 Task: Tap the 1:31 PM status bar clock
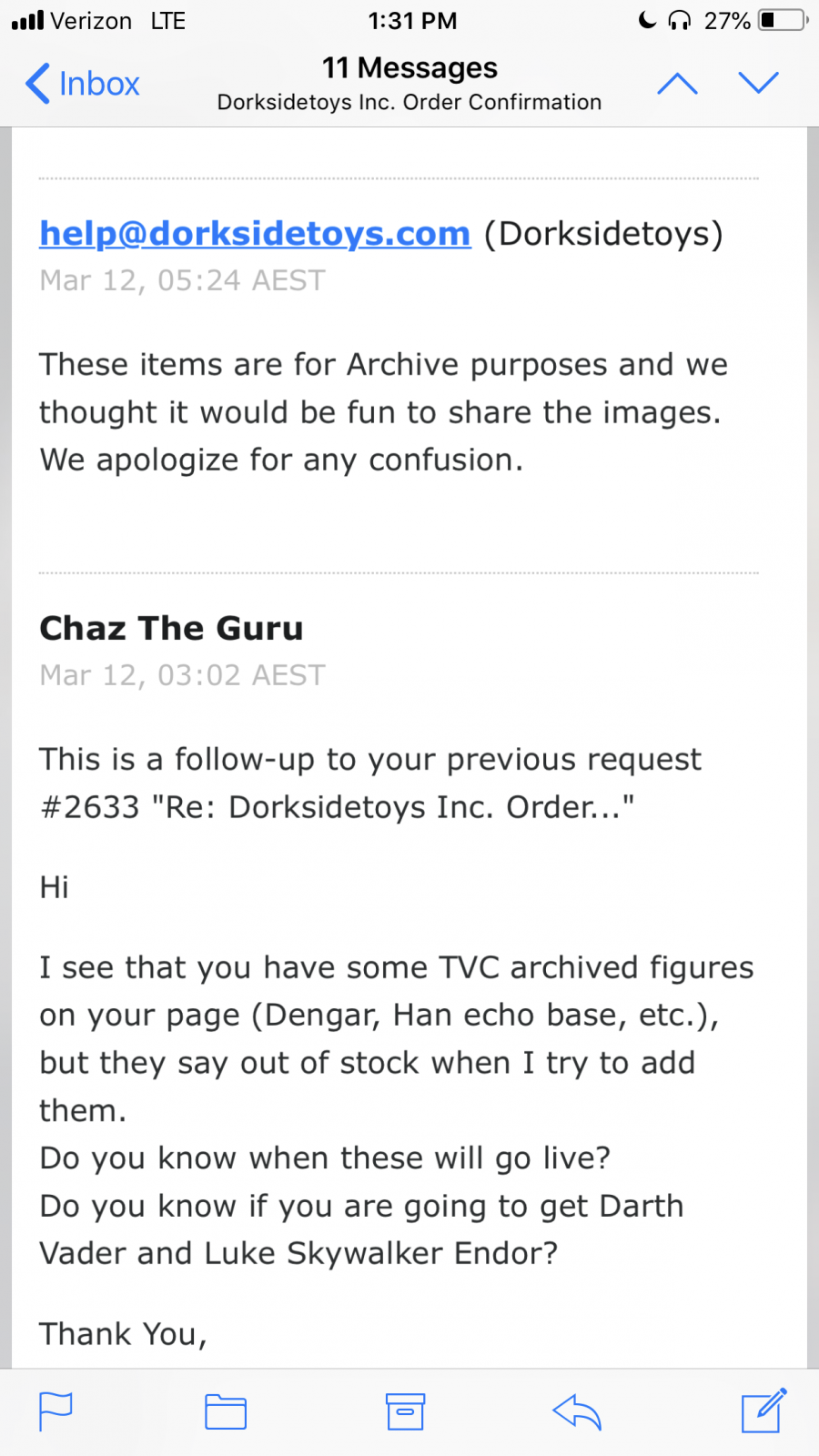[x=412, y=20]
